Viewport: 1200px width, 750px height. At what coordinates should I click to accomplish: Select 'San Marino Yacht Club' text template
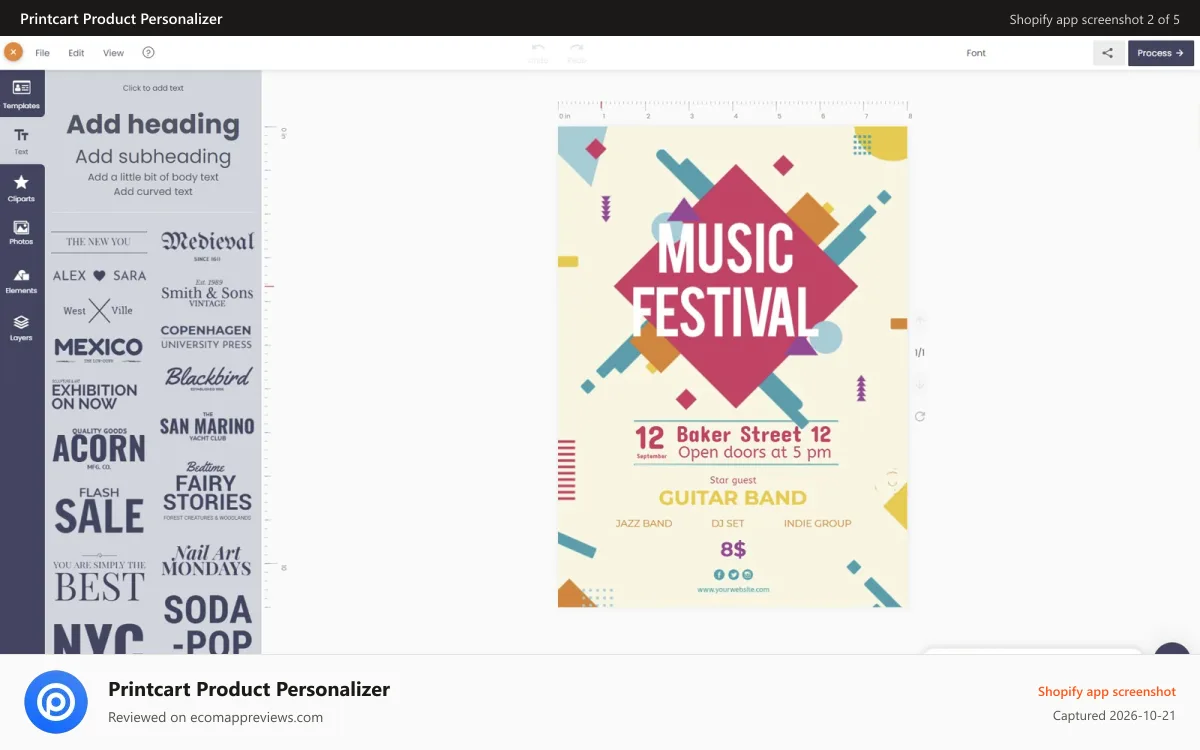(x=207, y=425)
